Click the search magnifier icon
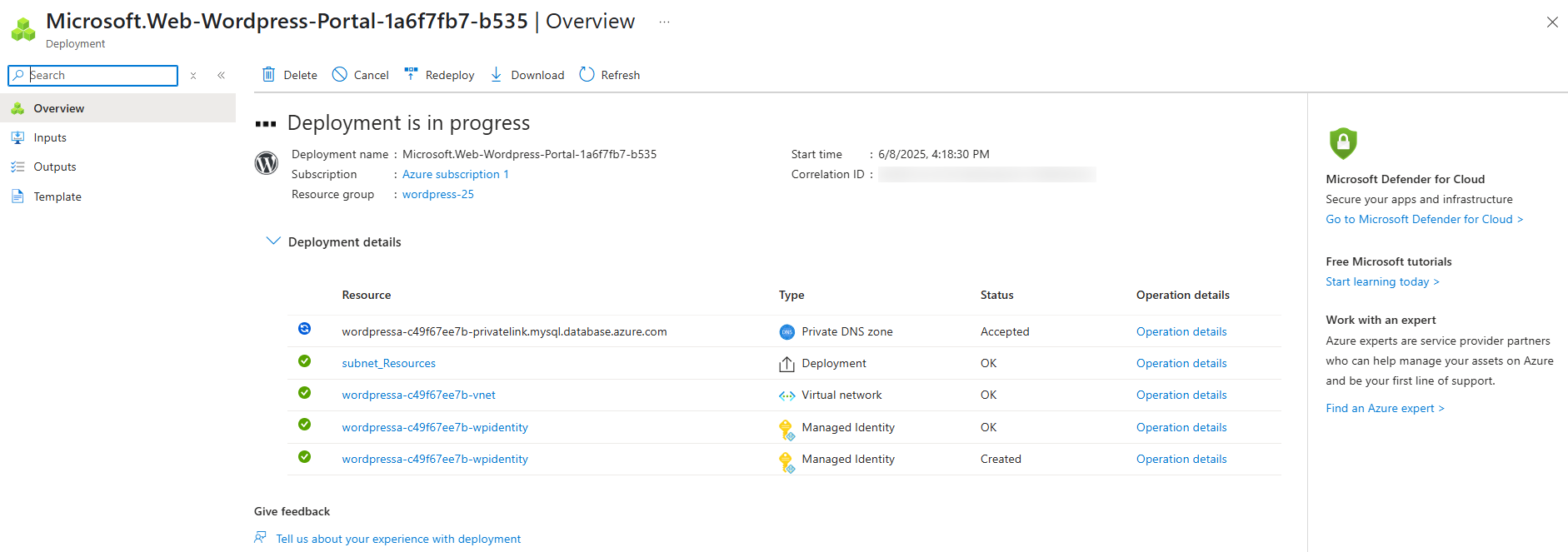The image size is (1568, 552). point(18,75)
